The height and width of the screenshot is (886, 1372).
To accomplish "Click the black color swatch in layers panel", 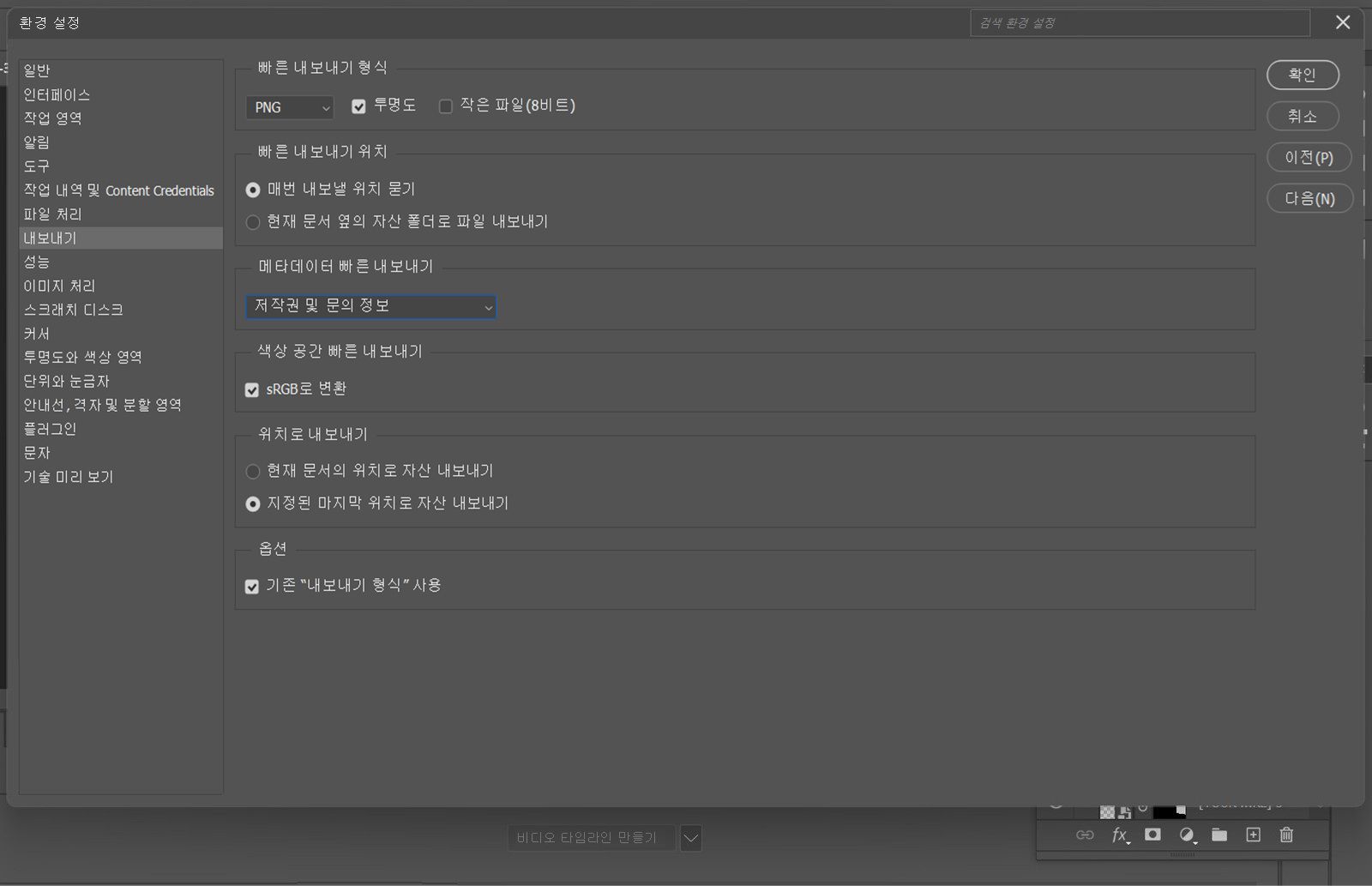I will point(1162,811).
